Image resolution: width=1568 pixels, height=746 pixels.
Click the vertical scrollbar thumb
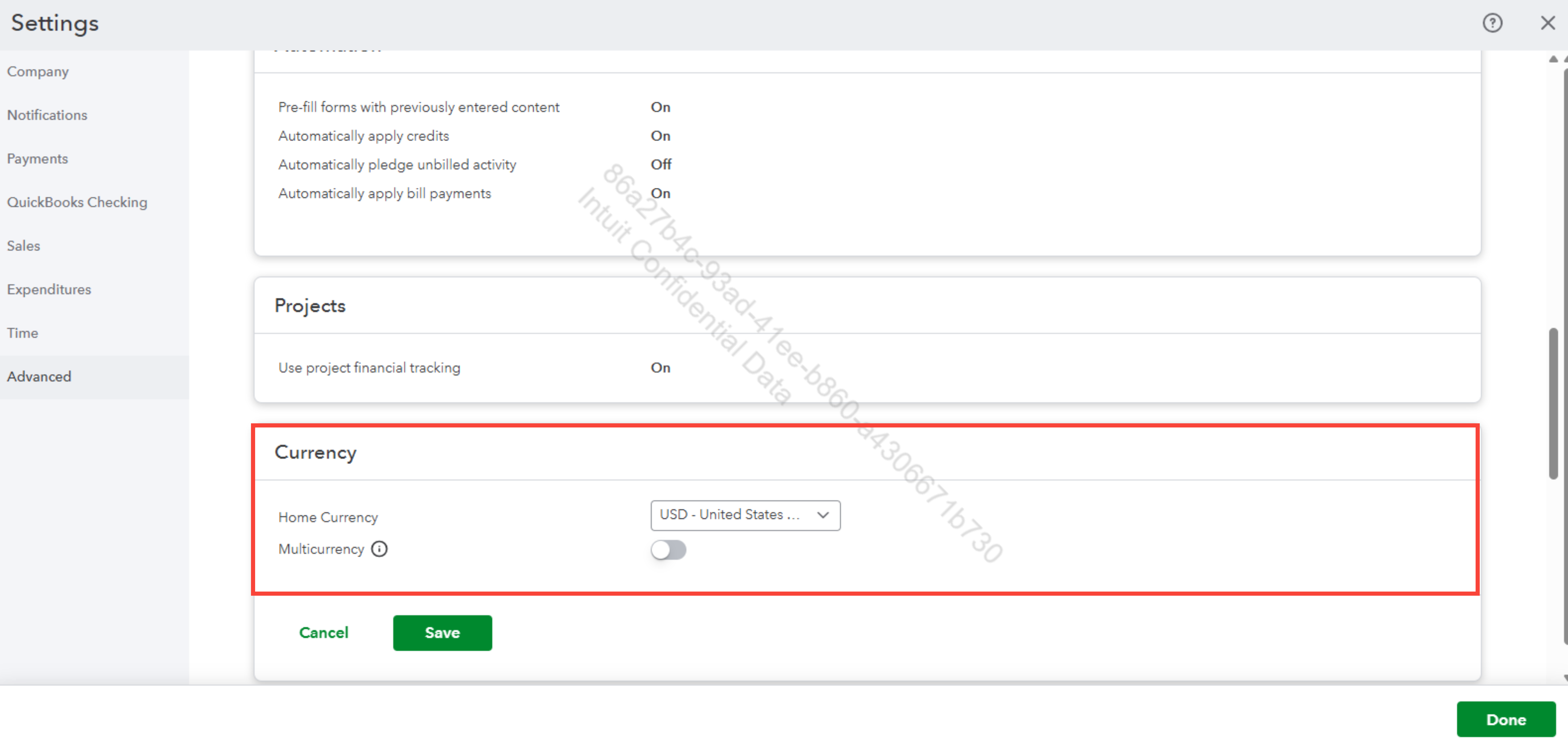(1553, 403)
